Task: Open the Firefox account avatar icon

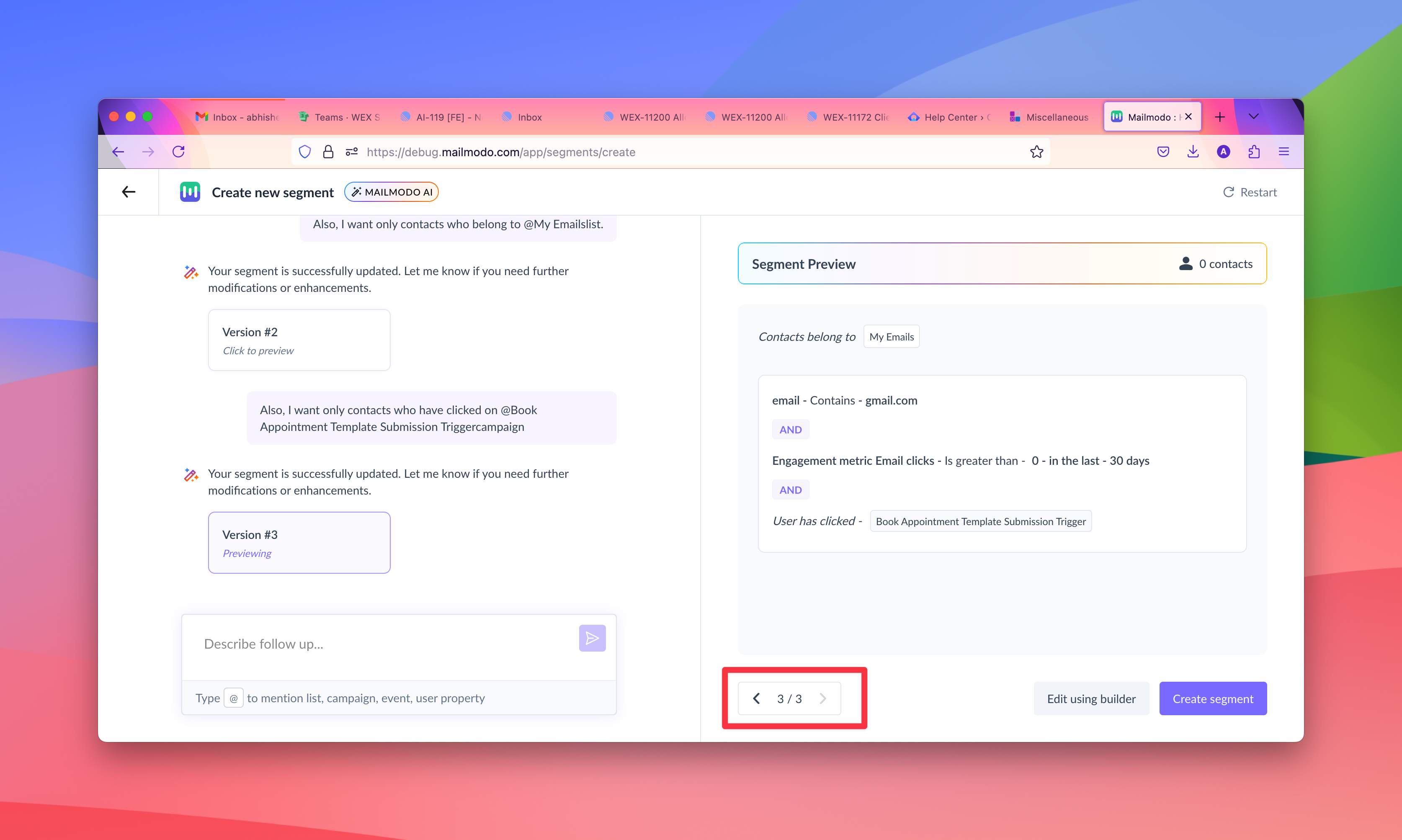Action: coord(1223,152)
